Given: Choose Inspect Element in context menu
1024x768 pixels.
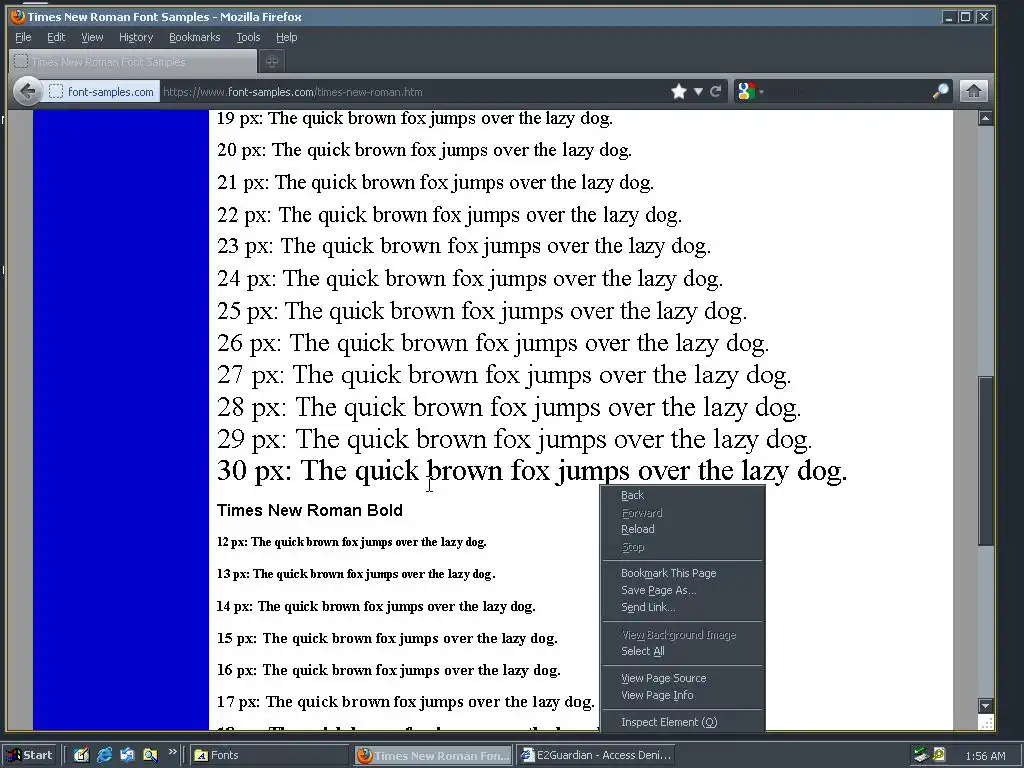Looking at the screenshot, I should (682, 722).
